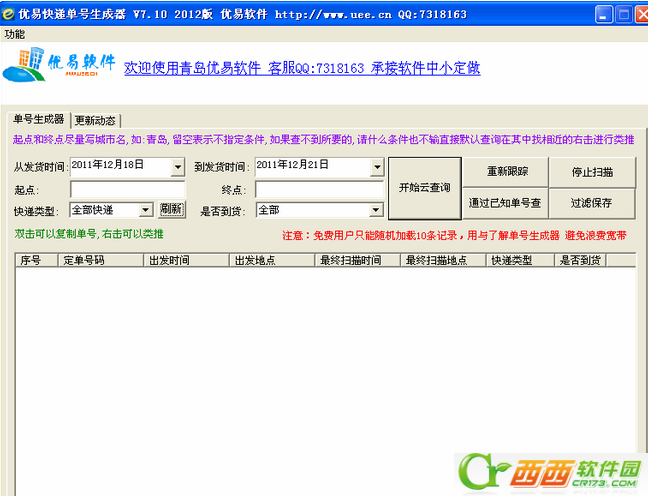
Task: Open the 欢迎使用青岛优易软件 hyperlink
Action: click(x=302, y=68)
